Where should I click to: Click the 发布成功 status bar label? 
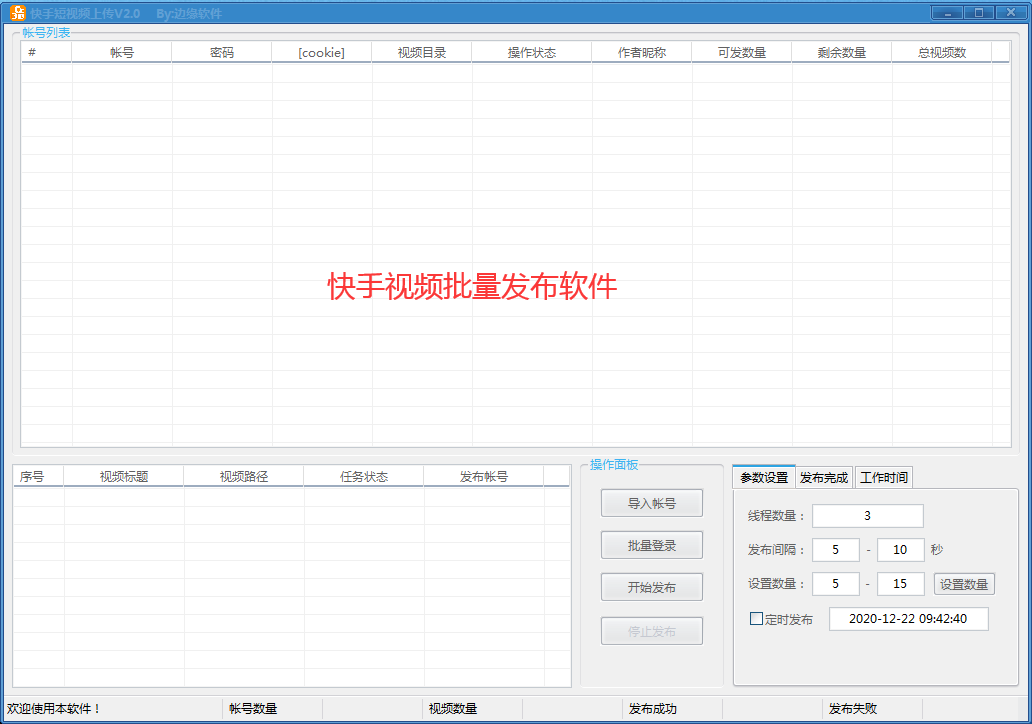[653, 709]
